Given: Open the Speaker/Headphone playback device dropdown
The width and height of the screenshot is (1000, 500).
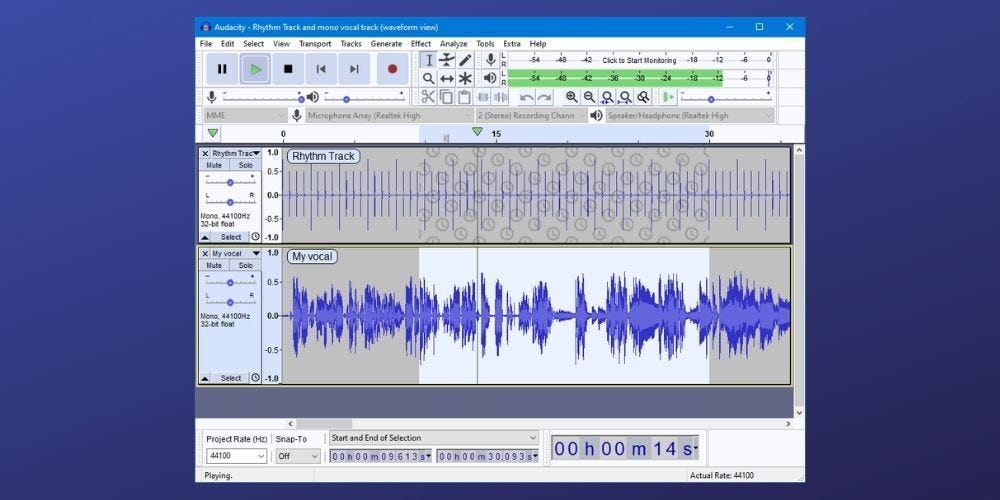Looking at the screenshot, I should coord(689,115).
